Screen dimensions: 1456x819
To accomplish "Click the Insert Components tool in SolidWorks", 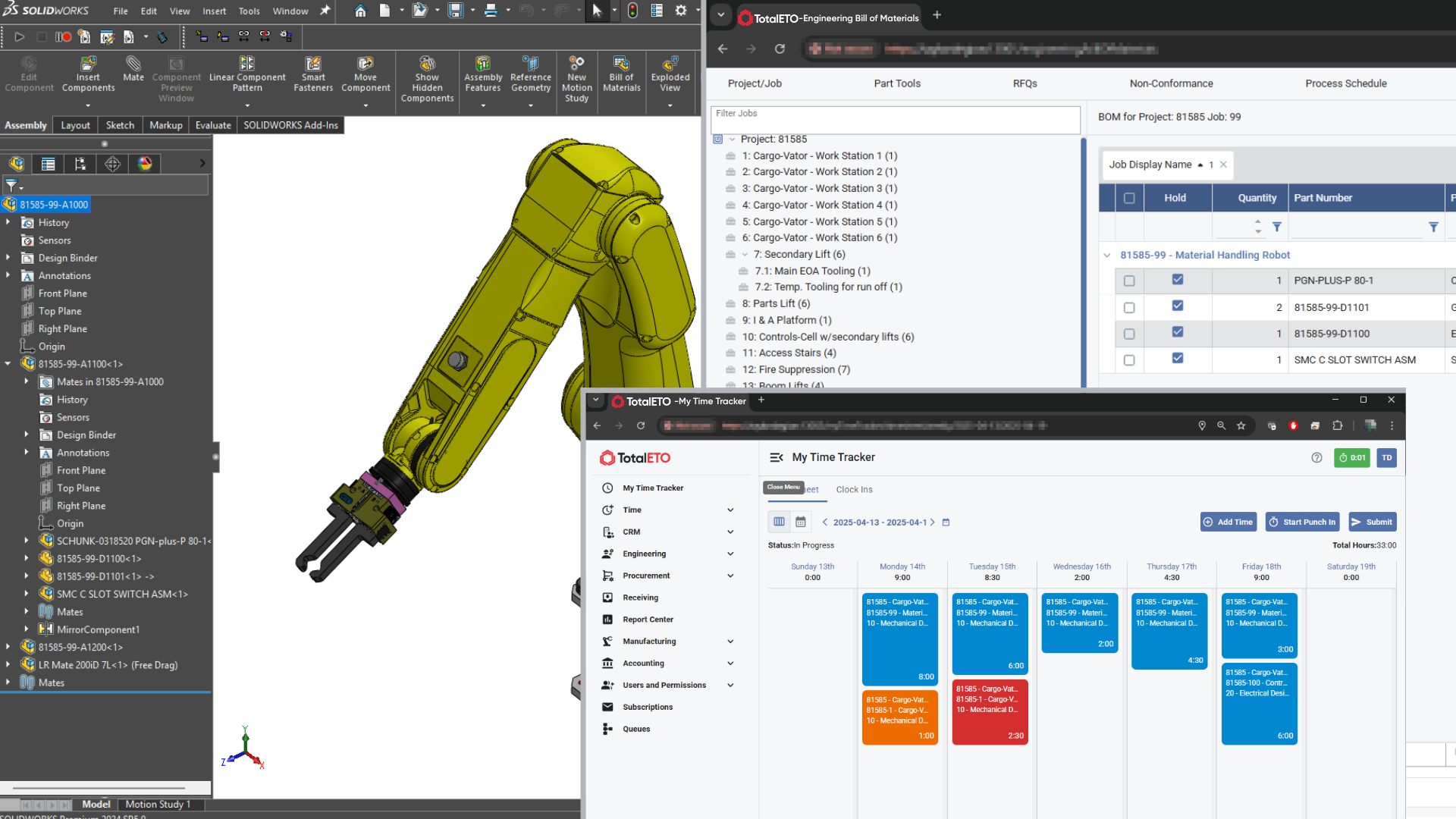I will pos(88,74).
